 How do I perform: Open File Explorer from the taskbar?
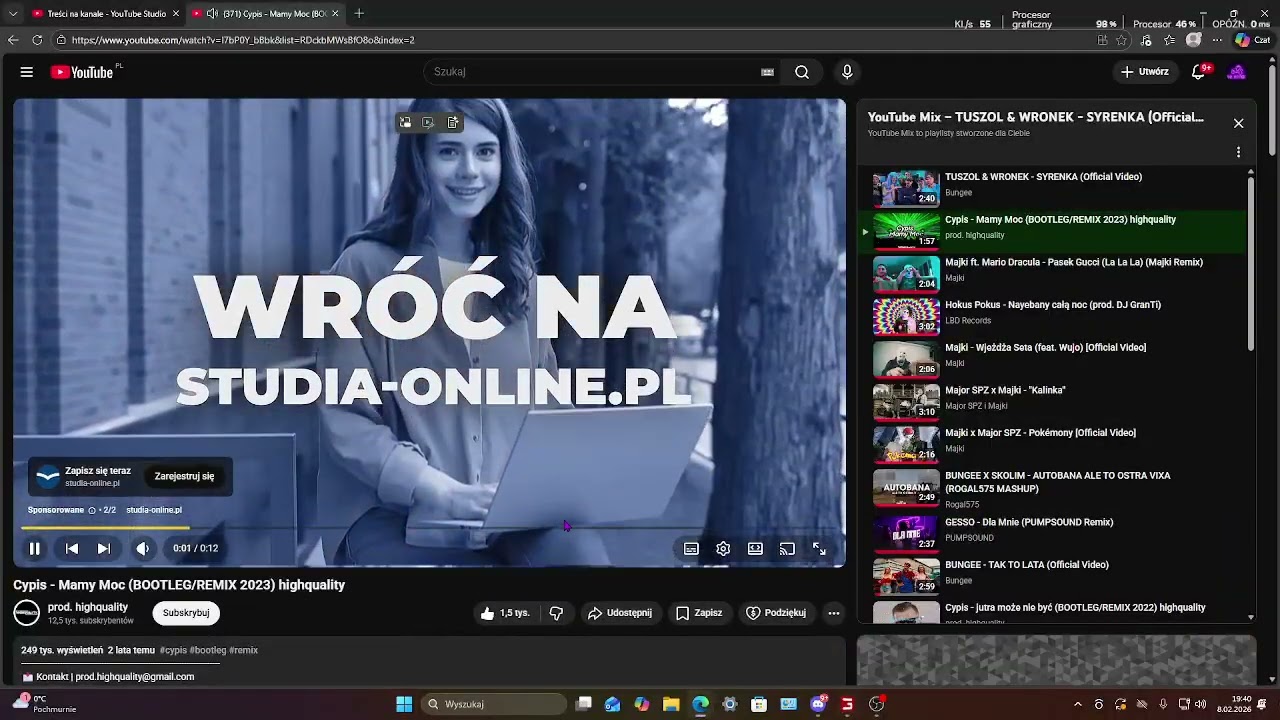point(671,704)
